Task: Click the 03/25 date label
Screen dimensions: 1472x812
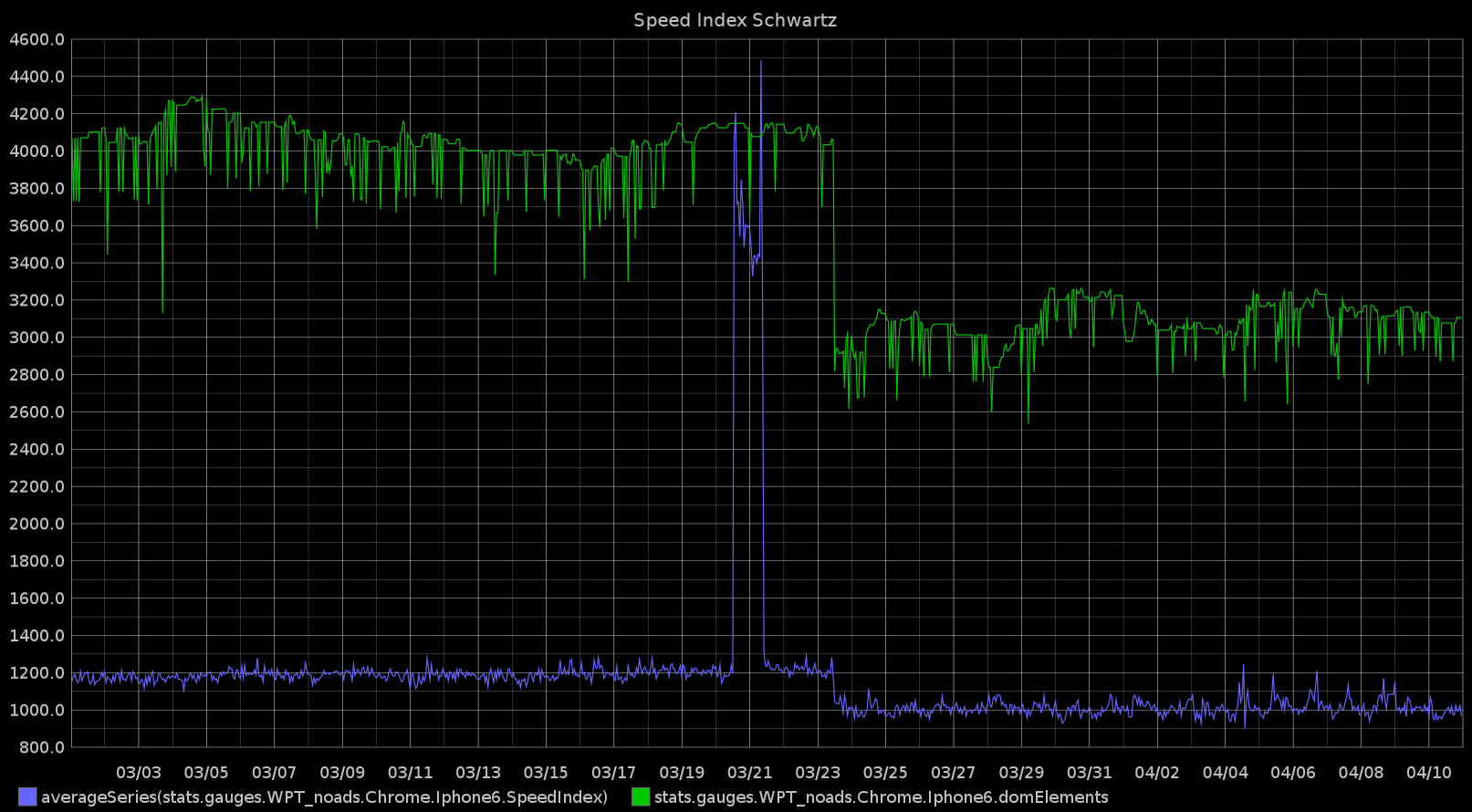Action: click(885, 773)
